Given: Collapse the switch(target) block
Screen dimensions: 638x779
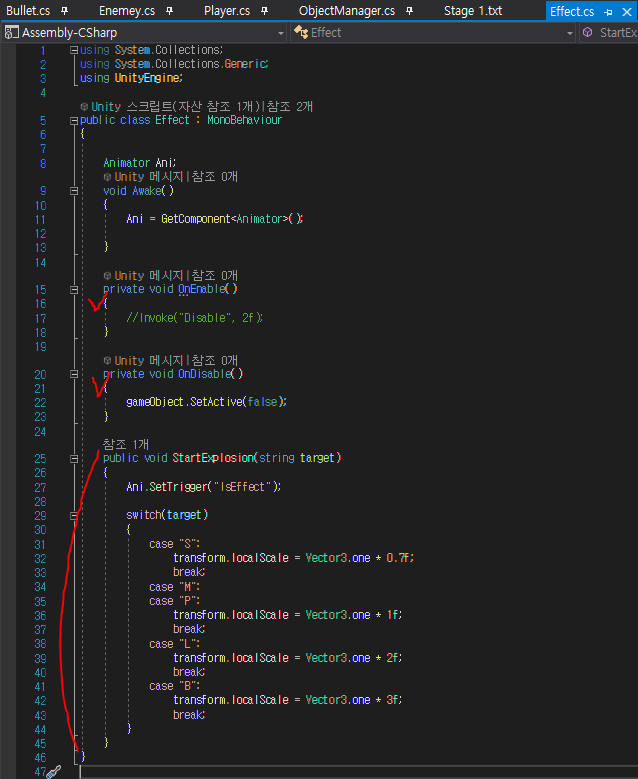Looking at the screenshot, I should [74, 516].
